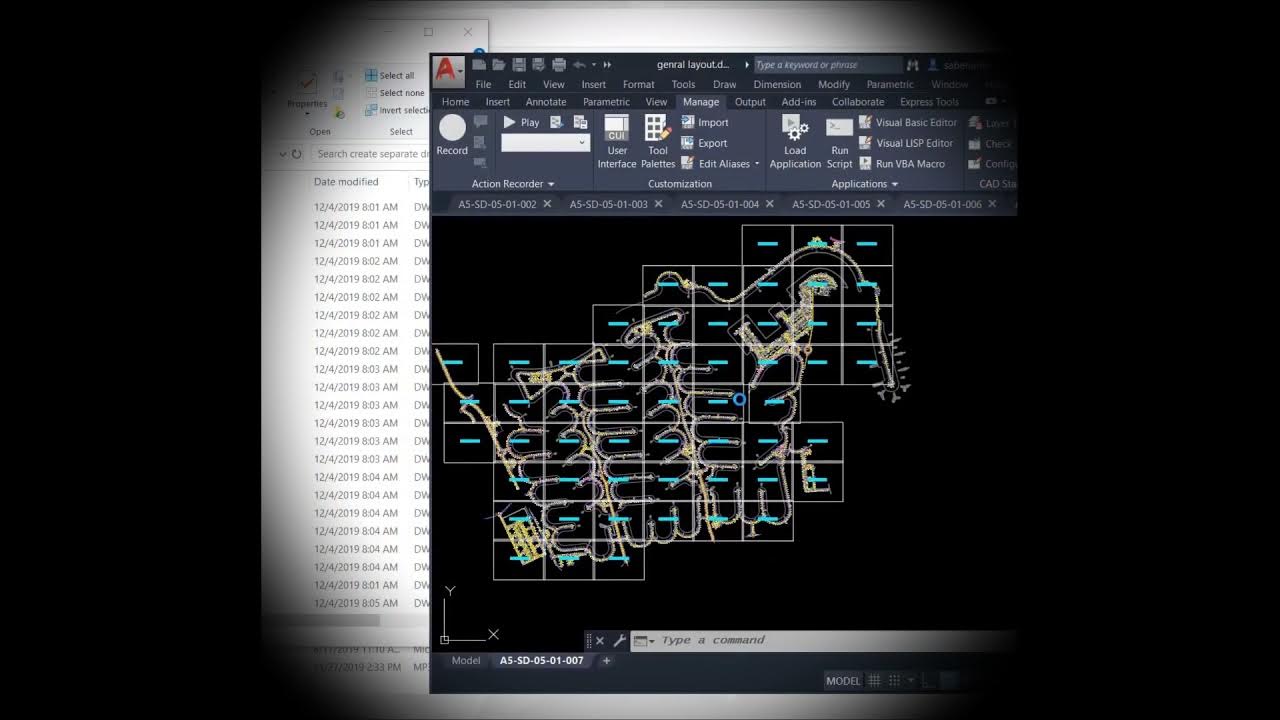Click the Undo arrow icon
This screenshot has height=720, width=1280.
pyautogui.click(x=579, y=64)
